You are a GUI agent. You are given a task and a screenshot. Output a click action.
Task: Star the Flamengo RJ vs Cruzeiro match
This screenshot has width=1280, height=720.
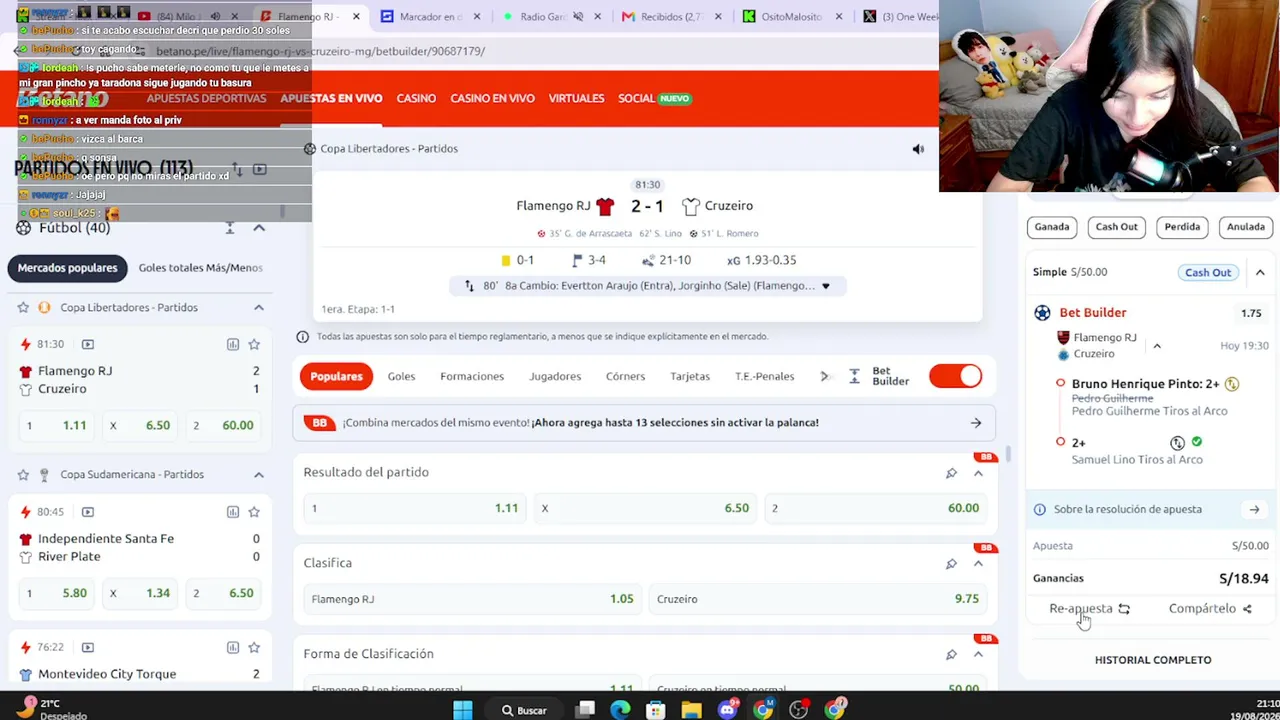point(254,344)
